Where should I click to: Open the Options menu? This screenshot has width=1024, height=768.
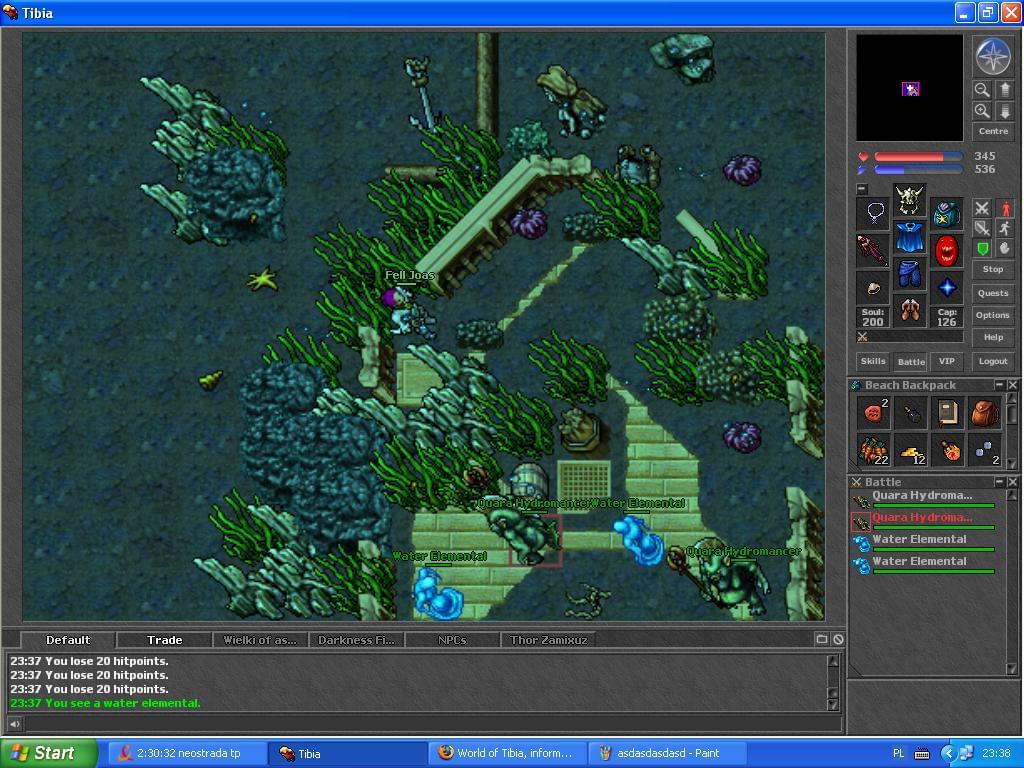click(x=993, y=315)
